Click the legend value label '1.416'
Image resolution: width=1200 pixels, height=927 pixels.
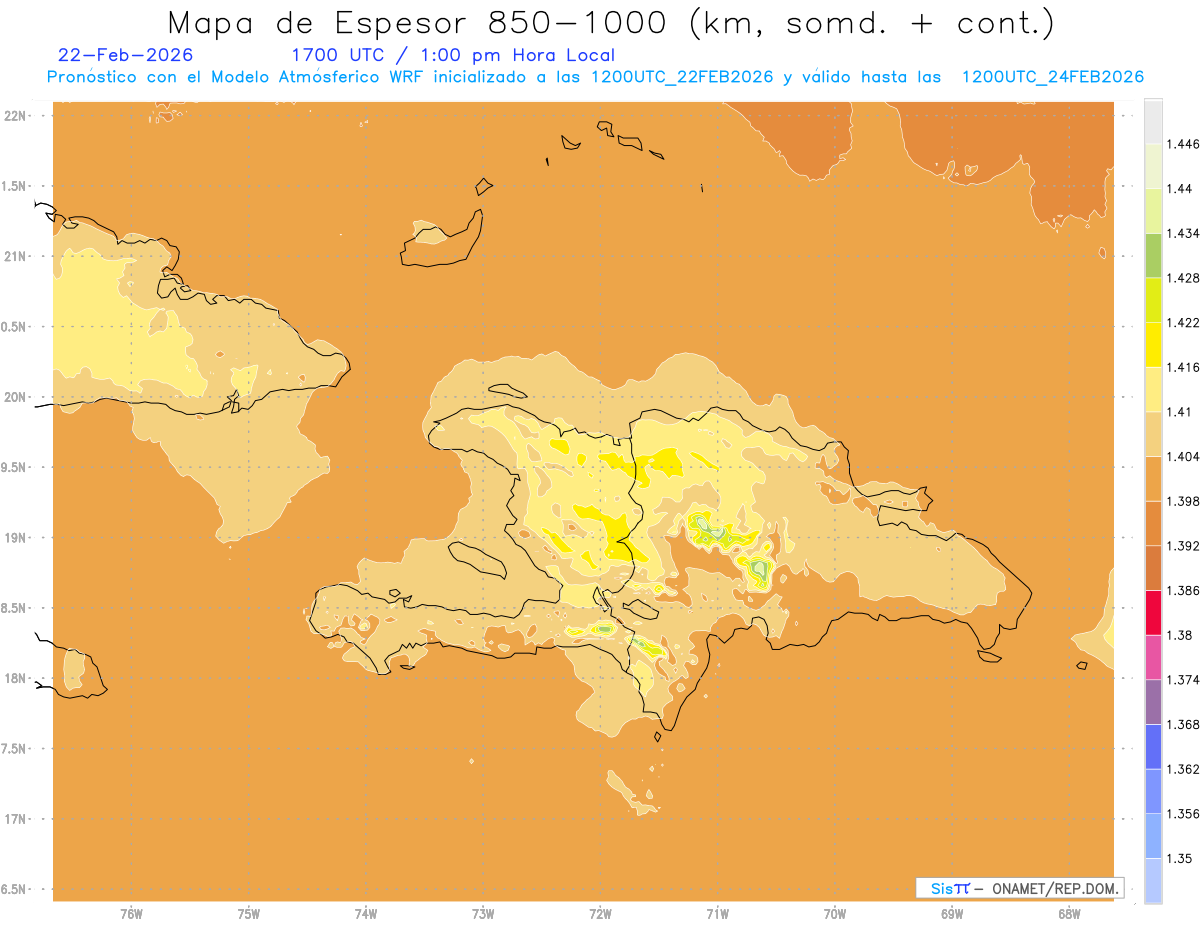pos(1183,367)
